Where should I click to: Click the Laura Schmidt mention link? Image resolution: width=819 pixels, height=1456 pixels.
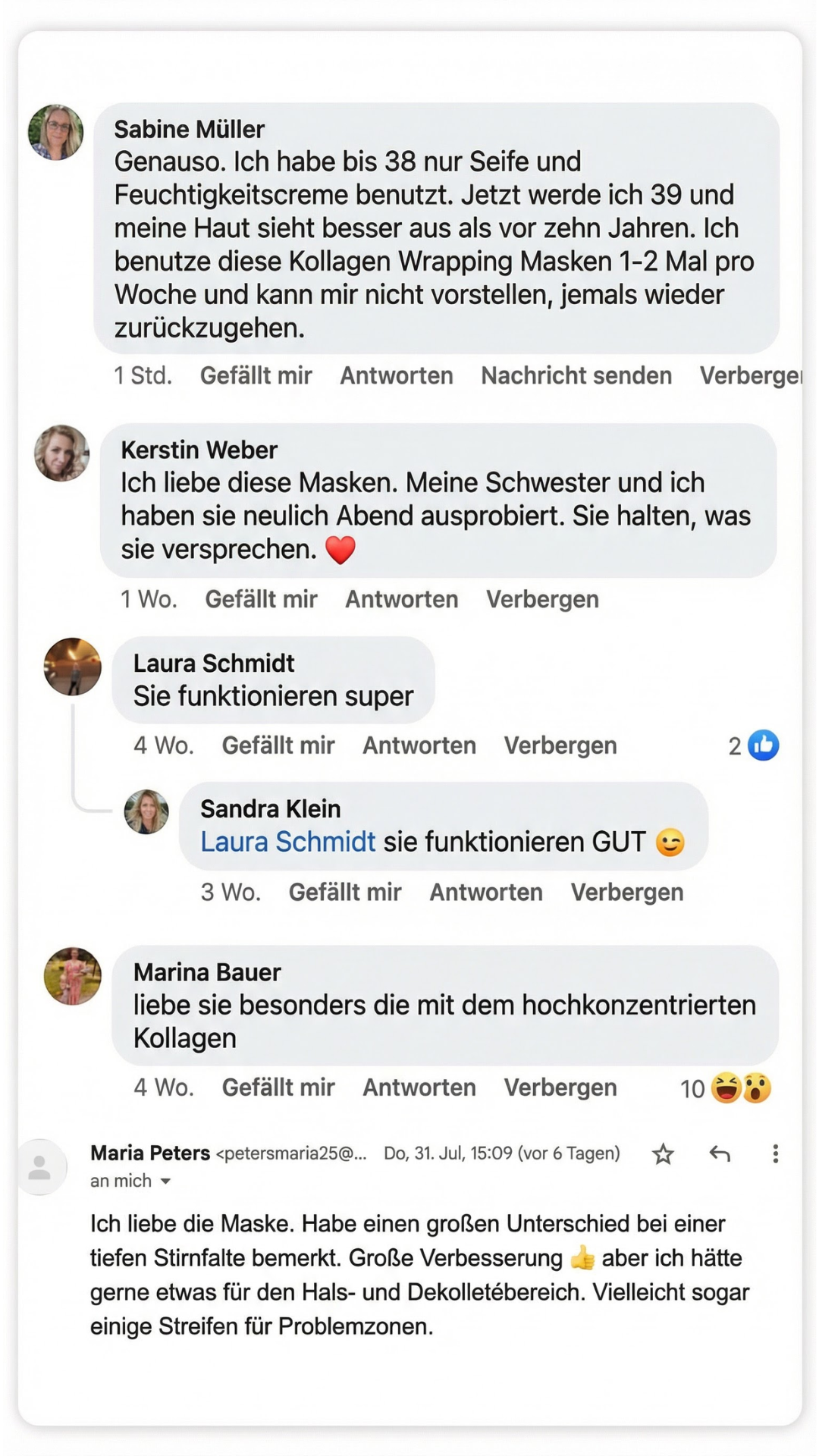tap(287, 842)
